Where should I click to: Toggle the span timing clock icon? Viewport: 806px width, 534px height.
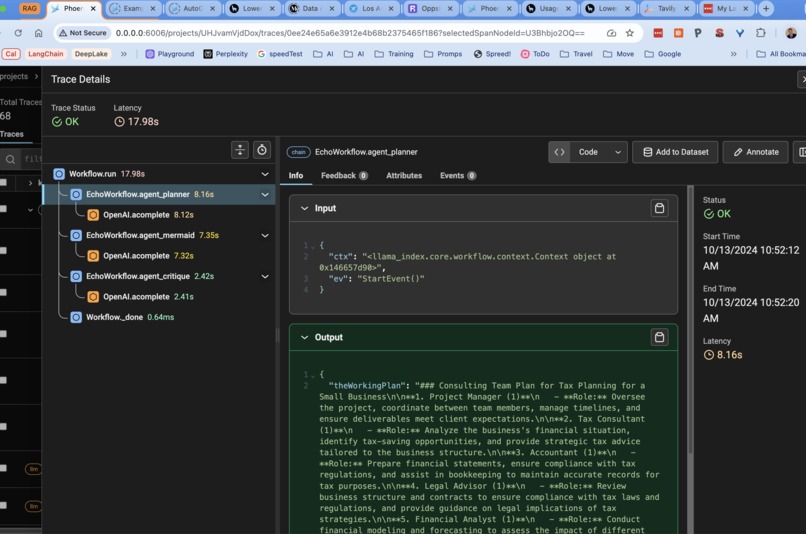pyautogui.click(x=262, y=150)
